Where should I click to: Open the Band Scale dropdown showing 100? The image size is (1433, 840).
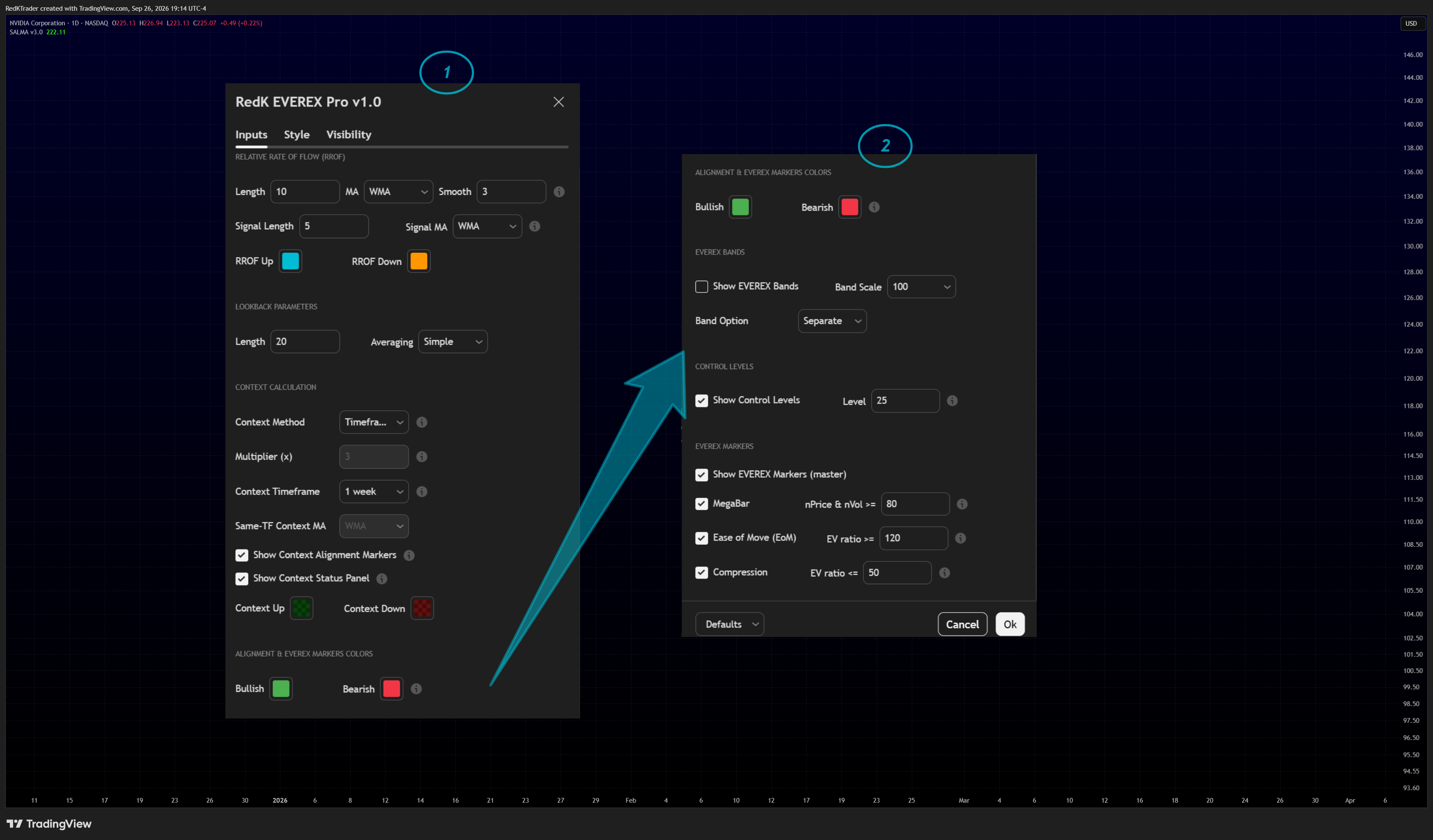[x=921, y=287]
